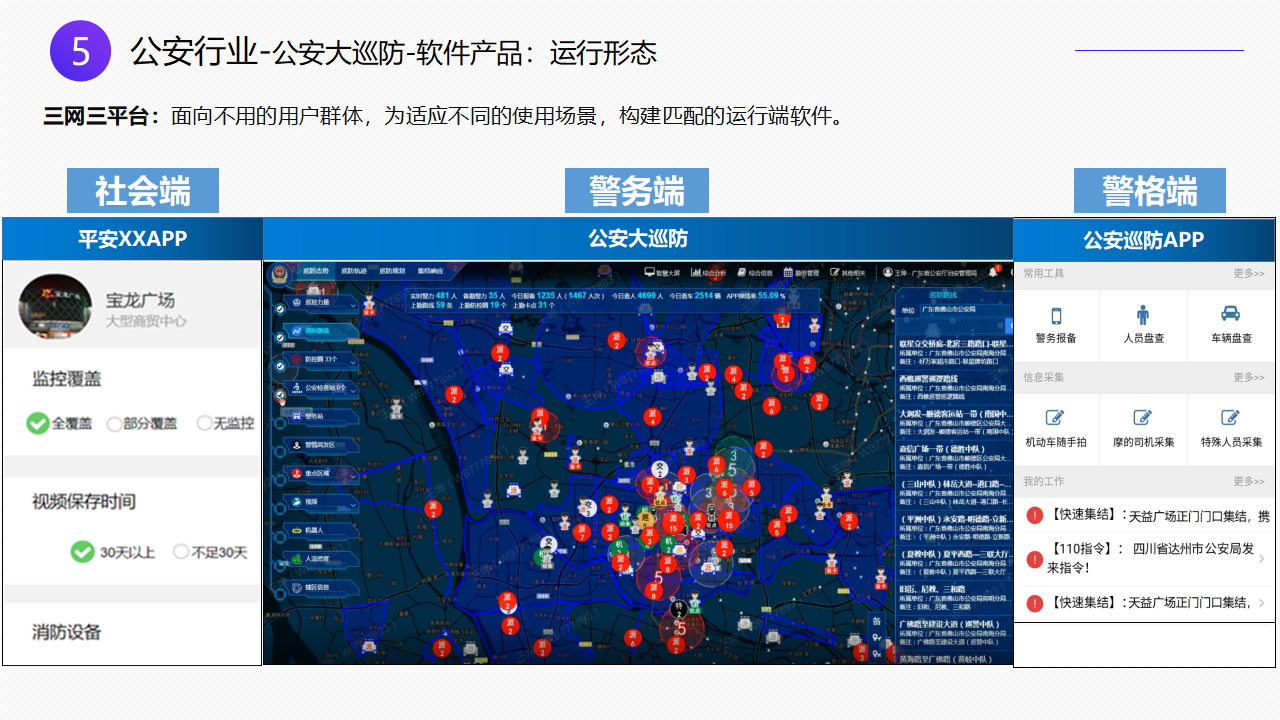Image resolution: width=1280 pixels, height=720 pixels.
Task: Click the 实时警力 481 人 statistic
Action: click(433, 296)
